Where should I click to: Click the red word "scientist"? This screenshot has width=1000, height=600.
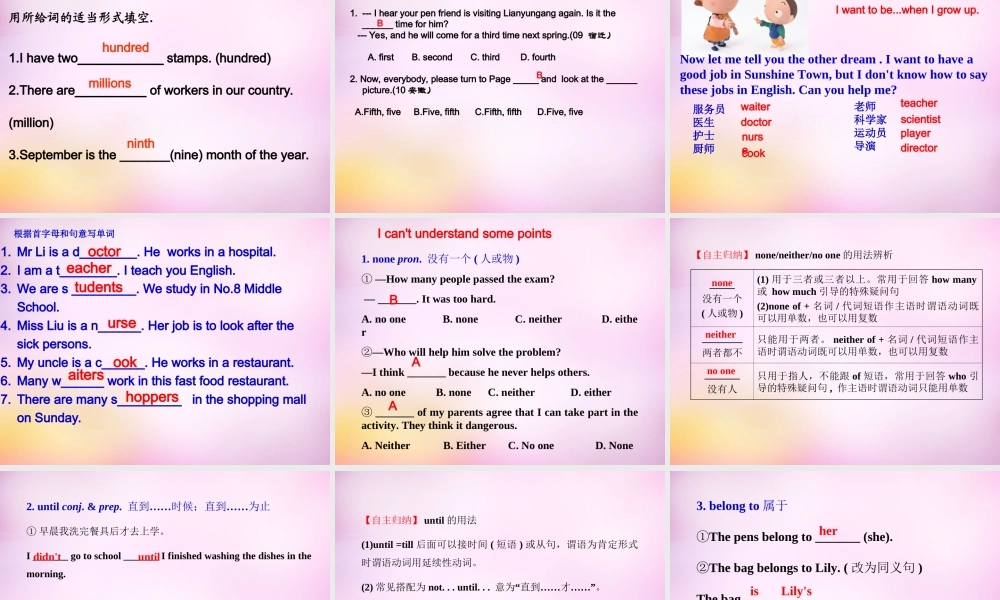tap(920, 120)
